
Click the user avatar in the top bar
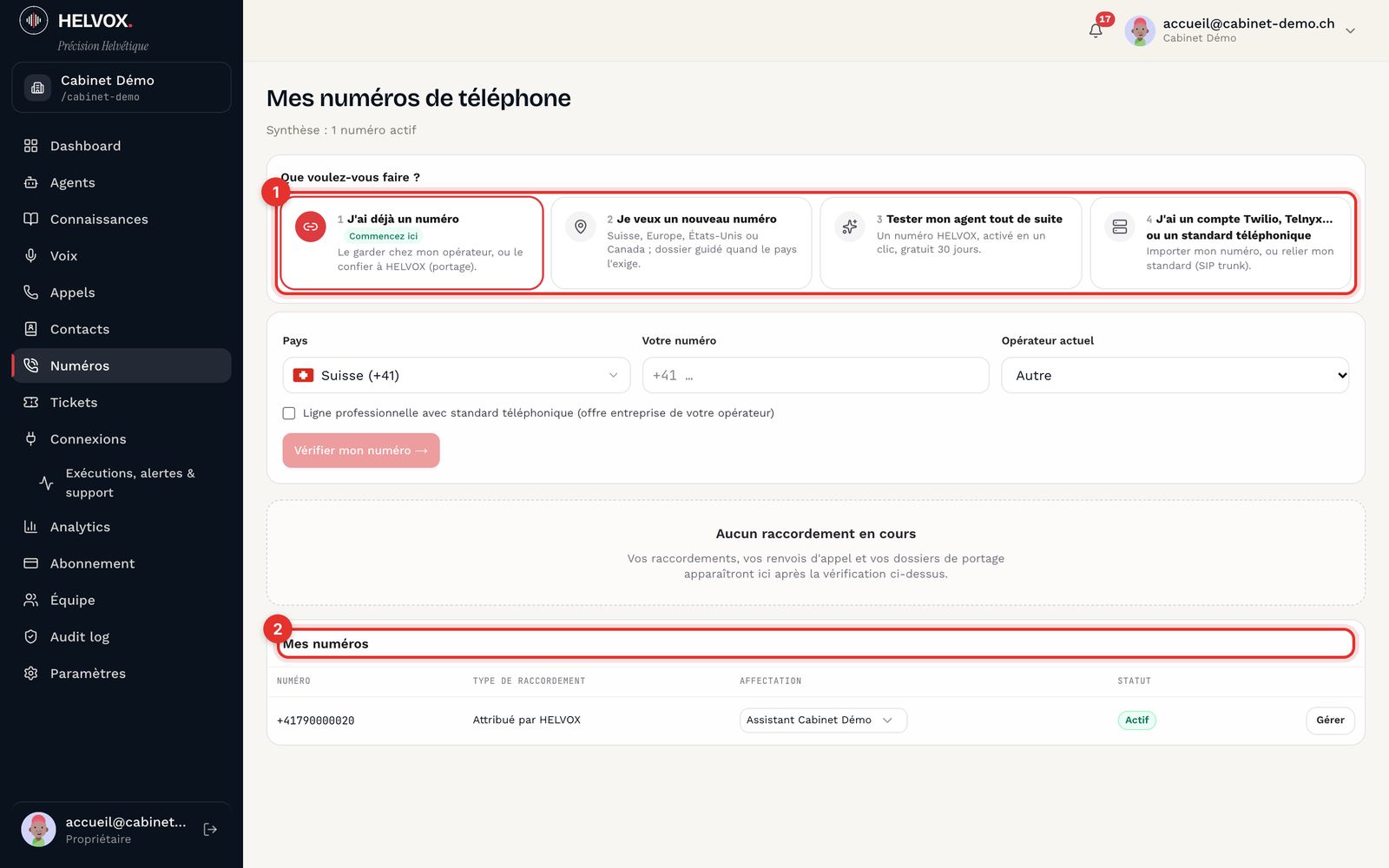click(1140, 30)
